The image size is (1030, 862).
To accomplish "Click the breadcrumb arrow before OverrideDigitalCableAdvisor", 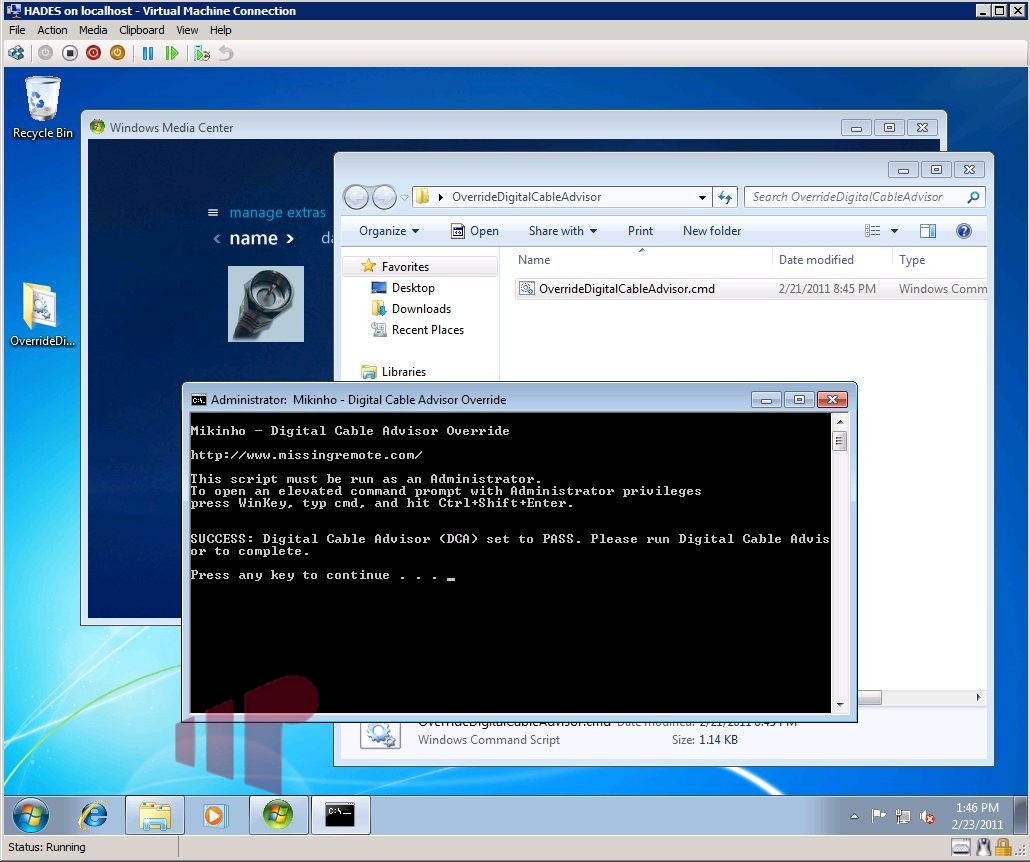I will [440, 197].
